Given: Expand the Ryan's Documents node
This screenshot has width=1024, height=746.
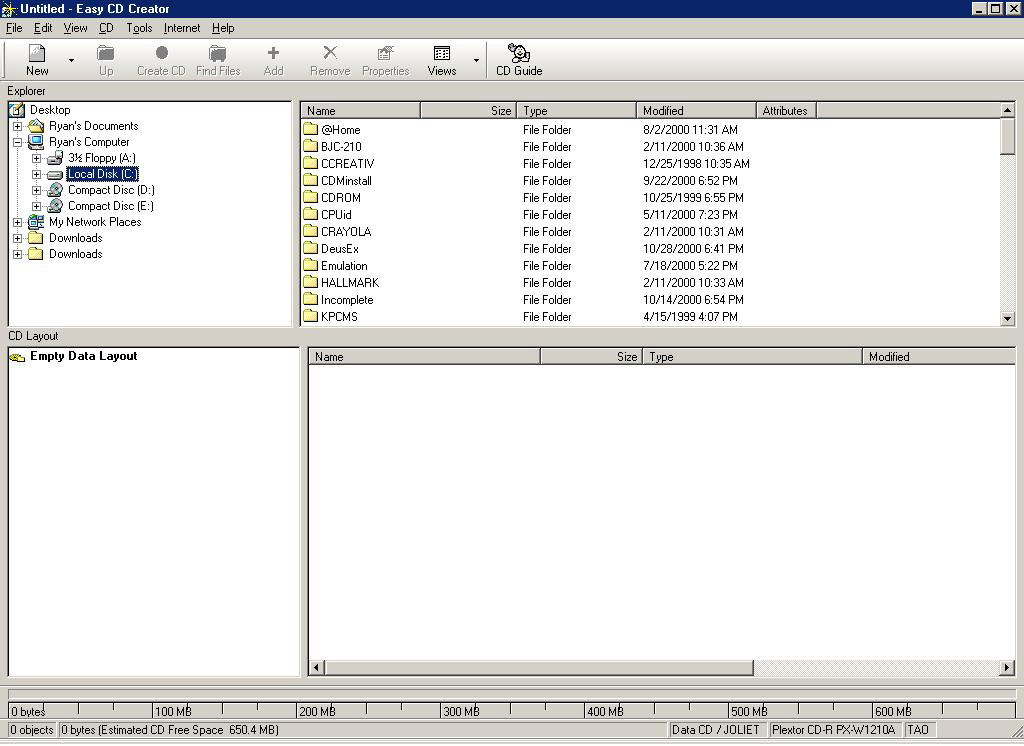Looking at the screenshot, I should (18, 126).
